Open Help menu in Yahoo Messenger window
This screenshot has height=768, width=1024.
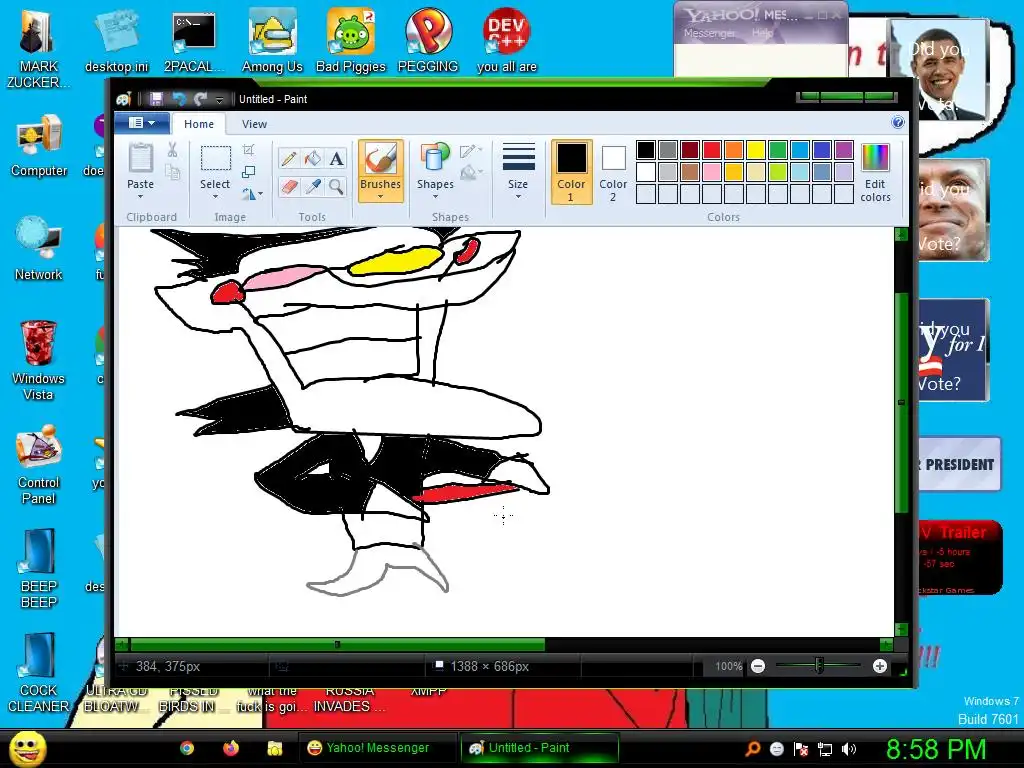(762, 33)
